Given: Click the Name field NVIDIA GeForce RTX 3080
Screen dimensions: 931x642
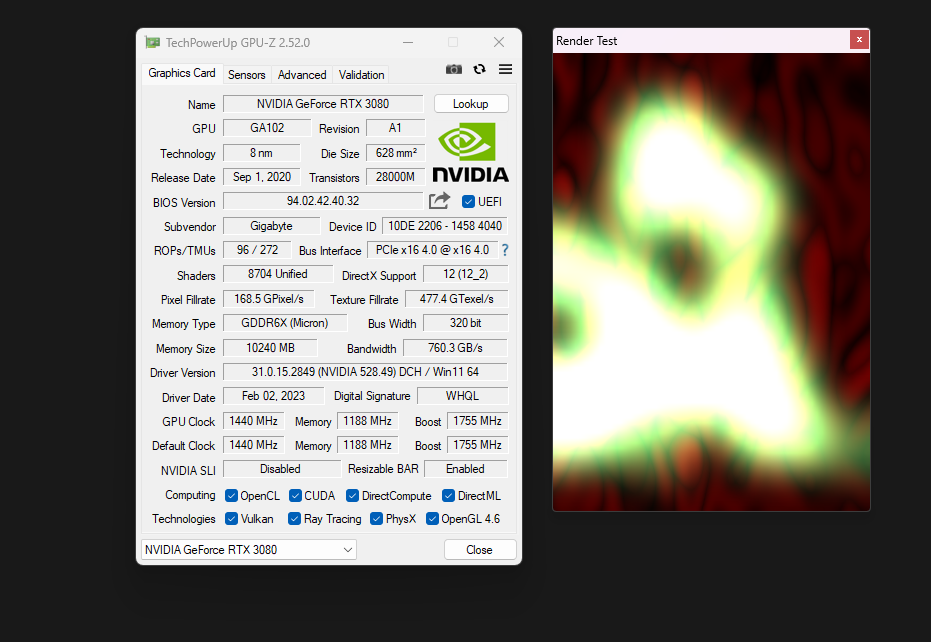Looking at the screenshot, I should pyautogui.click(x=323, y=104).
